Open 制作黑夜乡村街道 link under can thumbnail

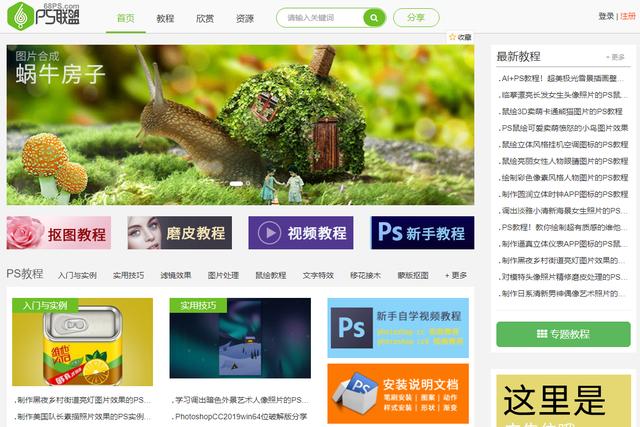(x=83, y=400)
